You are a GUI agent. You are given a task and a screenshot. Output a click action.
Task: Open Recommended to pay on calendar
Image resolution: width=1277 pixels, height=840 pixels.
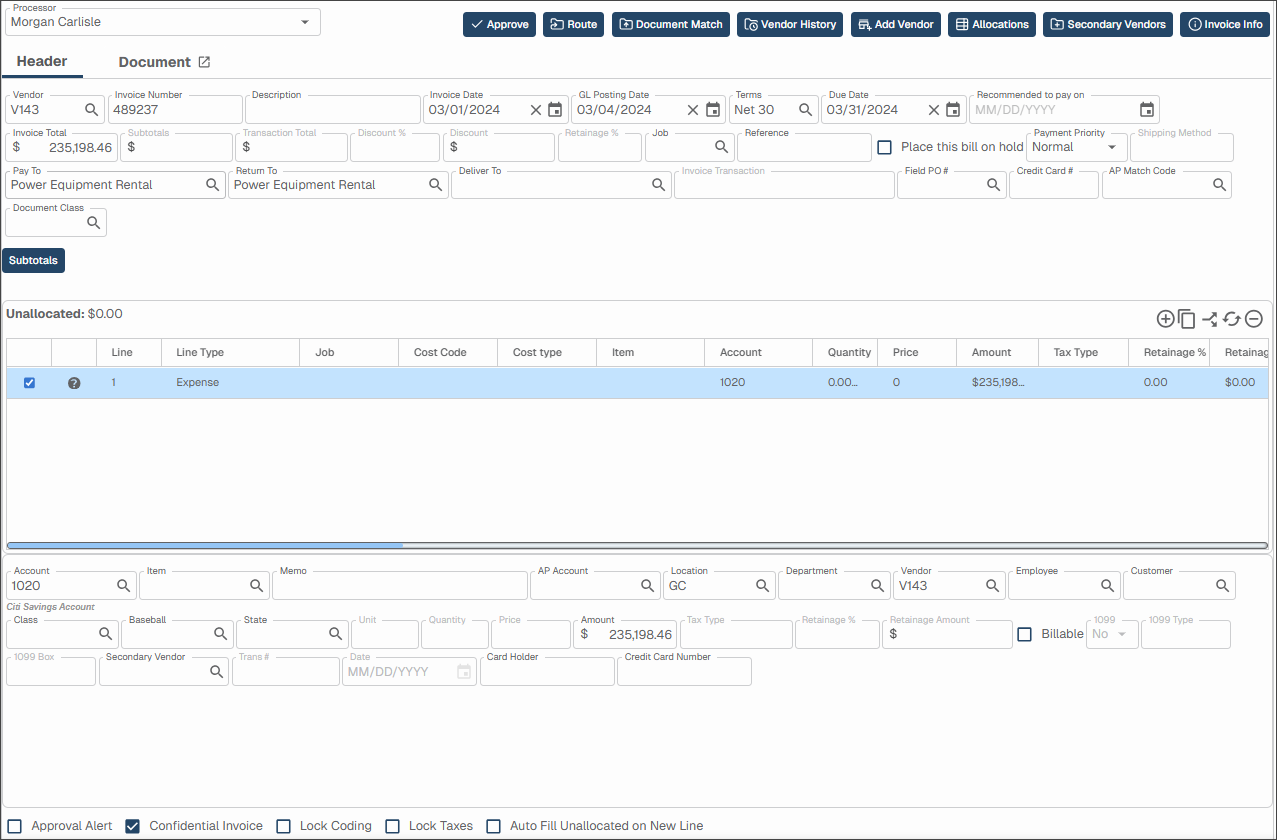tap(1147, 110)
